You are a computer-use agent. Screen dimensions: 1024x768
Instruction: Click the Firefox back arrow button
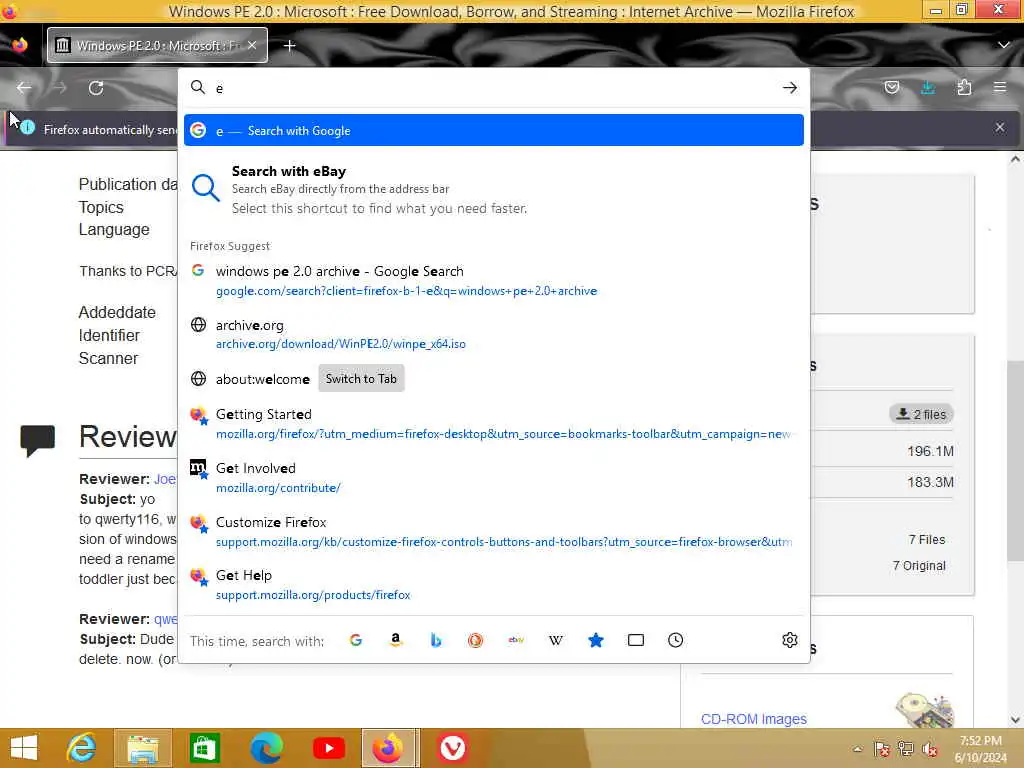(24, 88)
